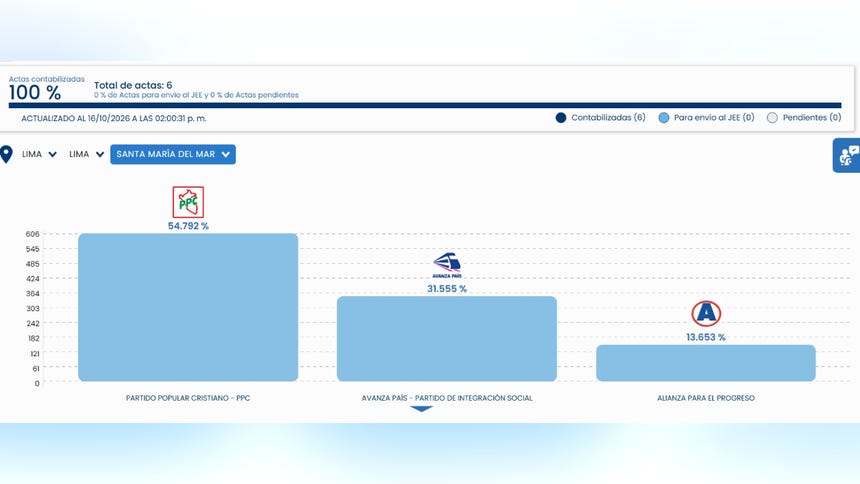
Task: Click the Pendientes (0) legend text
Action: pos(812,117)
